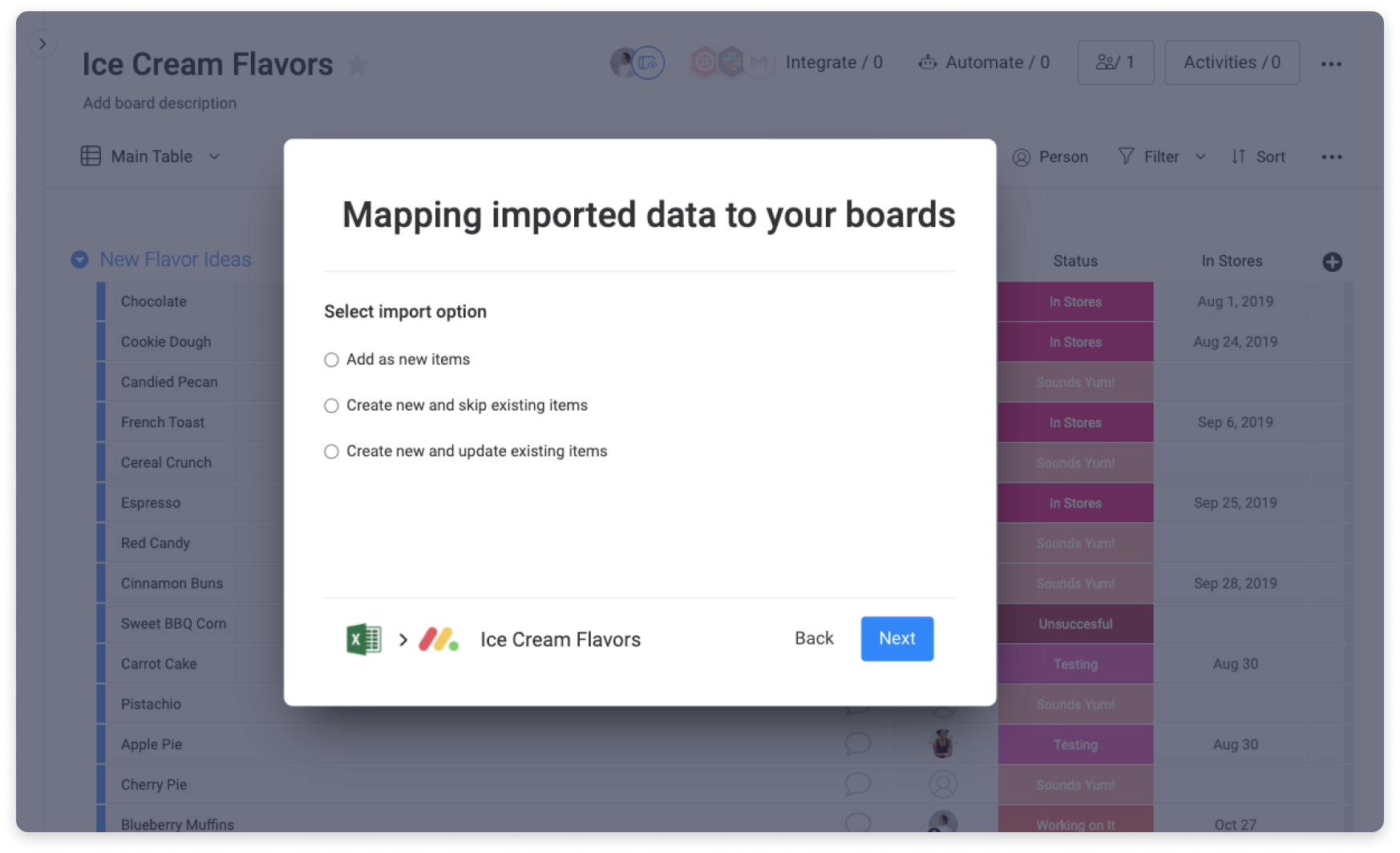
Task: Click the Aug 1, 2019 date cell
Action: (1235, 301)
